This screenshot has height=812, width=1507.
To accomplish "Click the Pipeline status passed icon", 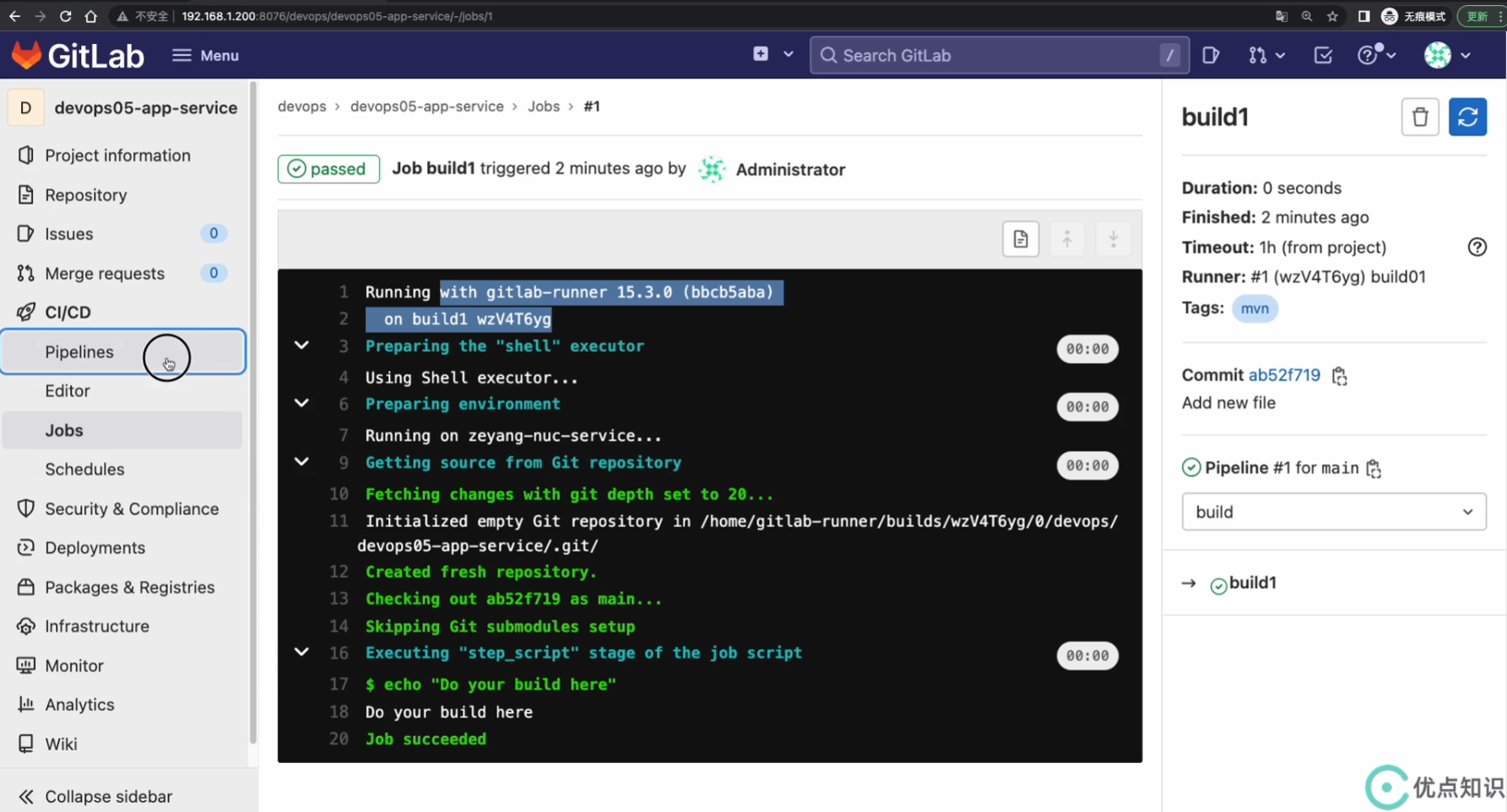I will point(1191,468).
